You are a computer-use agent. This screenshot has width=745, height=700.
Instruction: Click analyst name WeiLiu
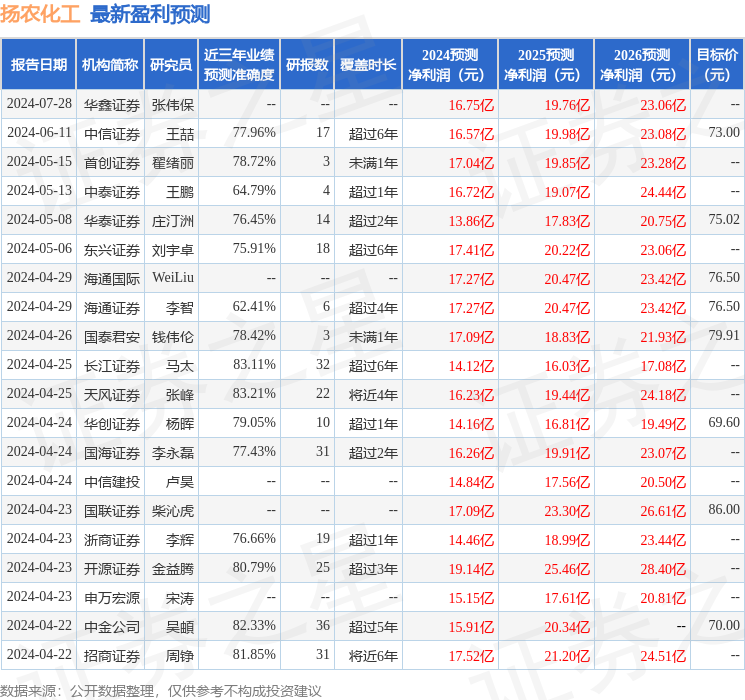173,277
